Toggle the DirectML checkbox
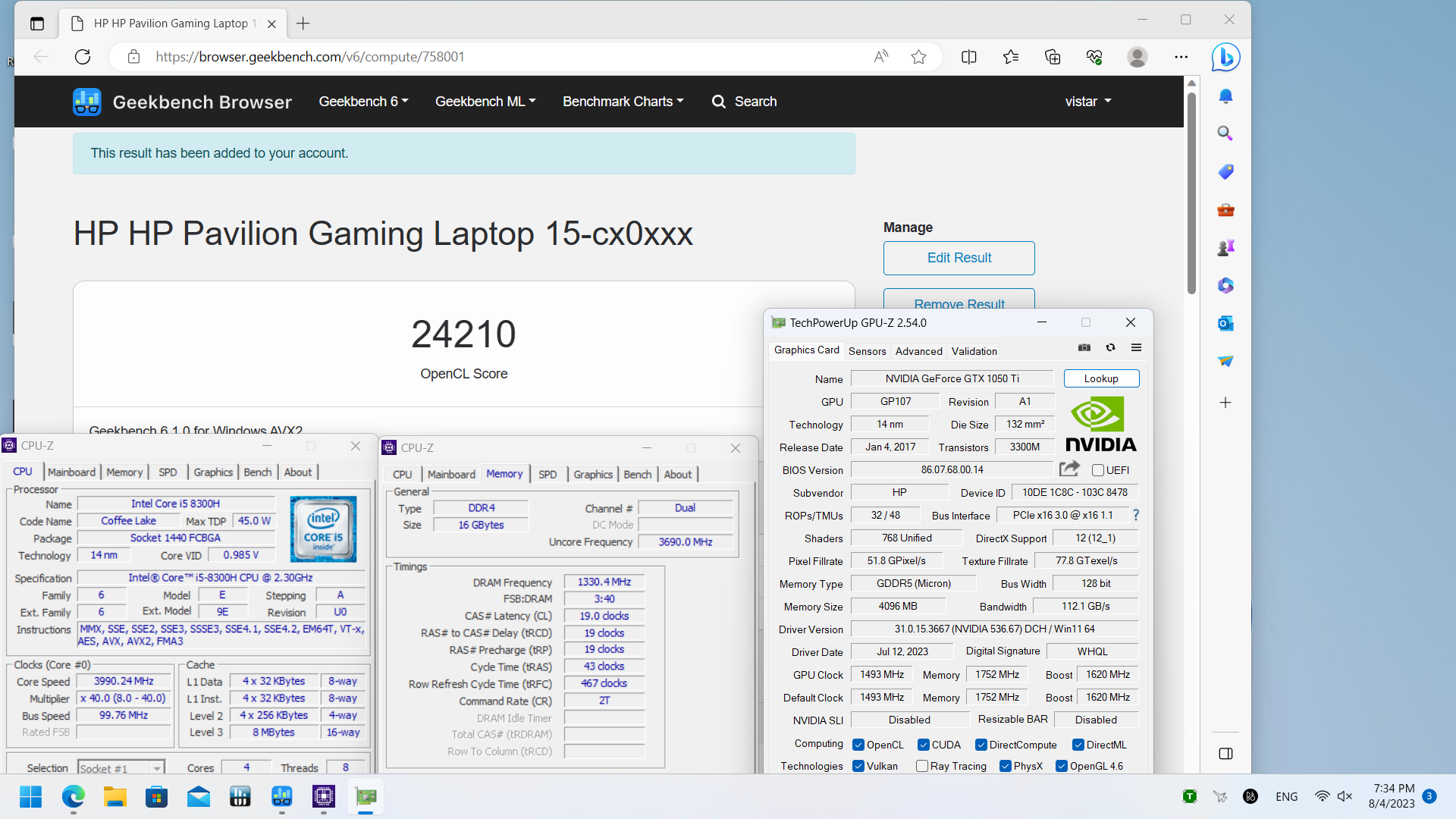The width and height of the screenshot is (1456, 819). click(1078, 745)
